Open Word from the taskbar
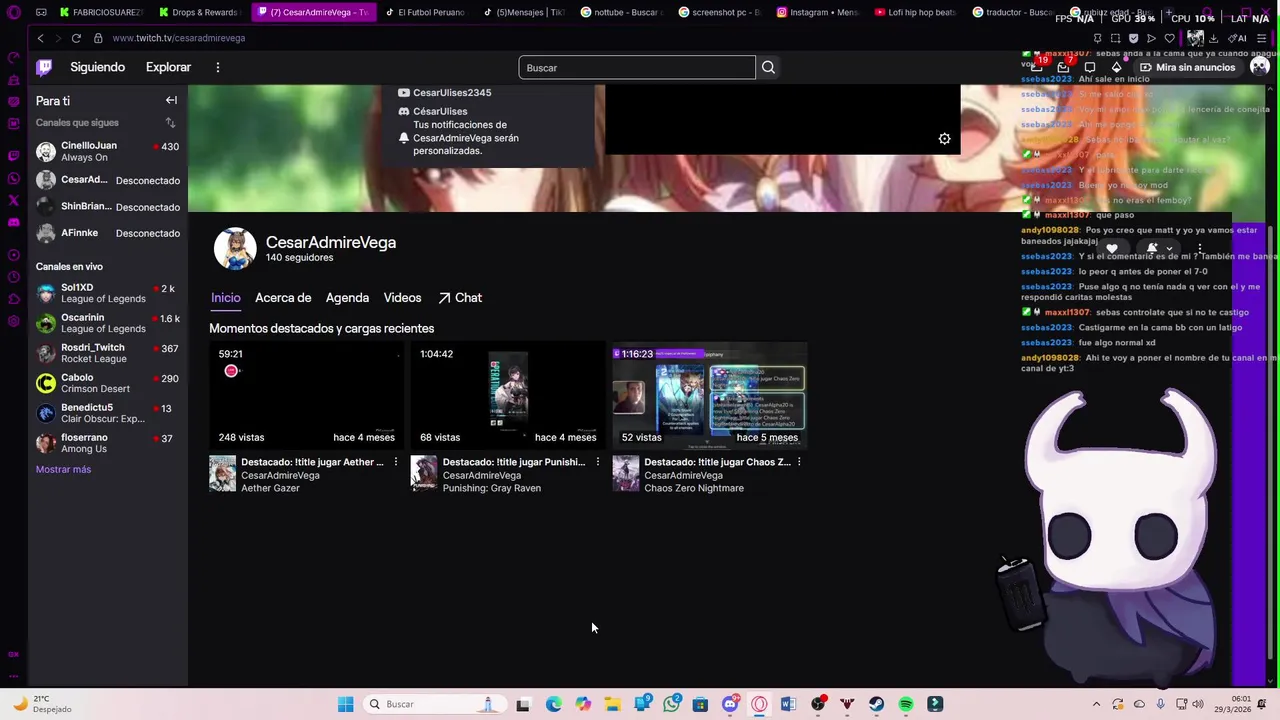The height and width of the screenshot is (720, 1280). 788,704
